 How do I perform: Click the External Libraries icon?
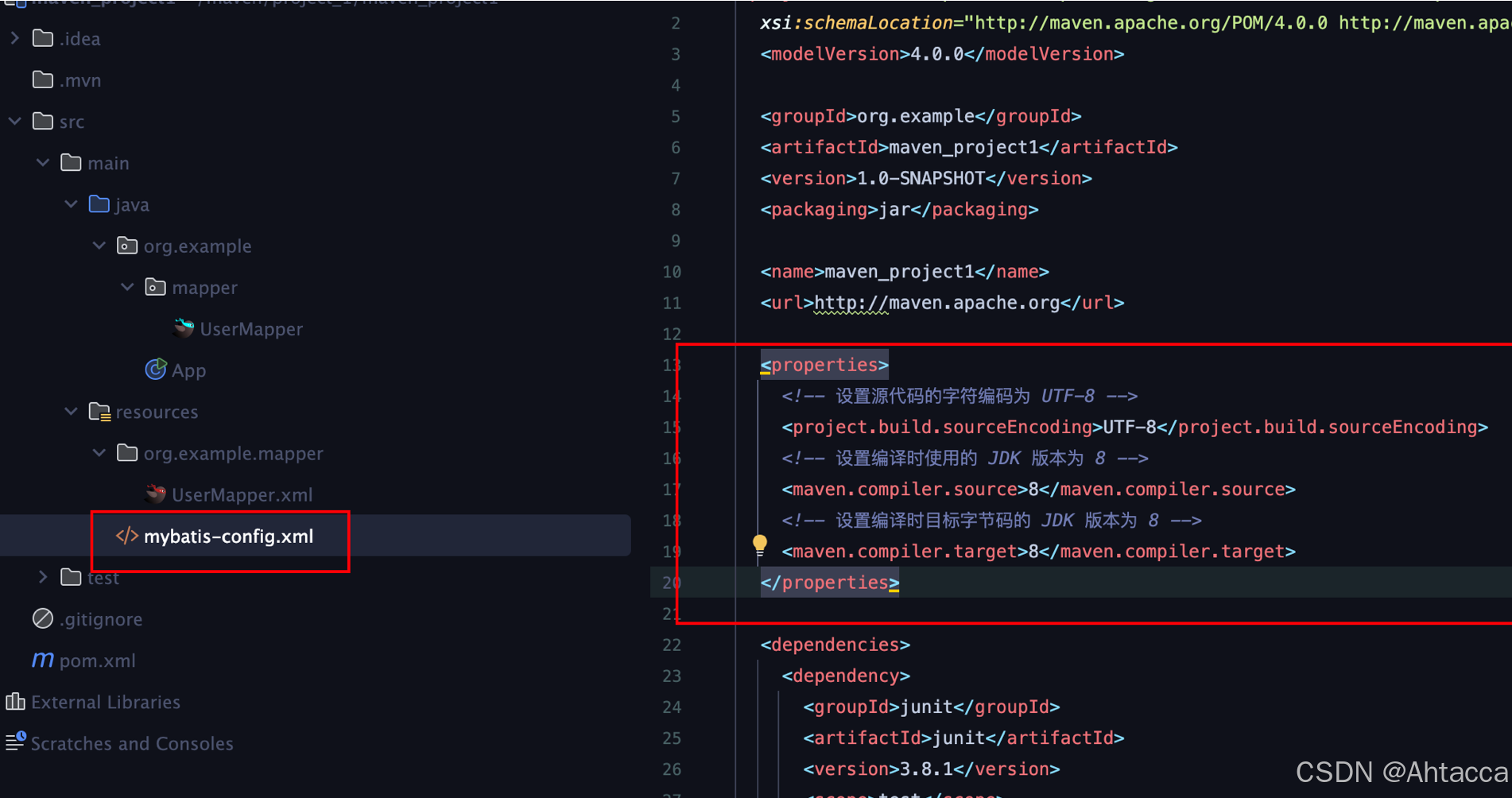pos(15,701)
